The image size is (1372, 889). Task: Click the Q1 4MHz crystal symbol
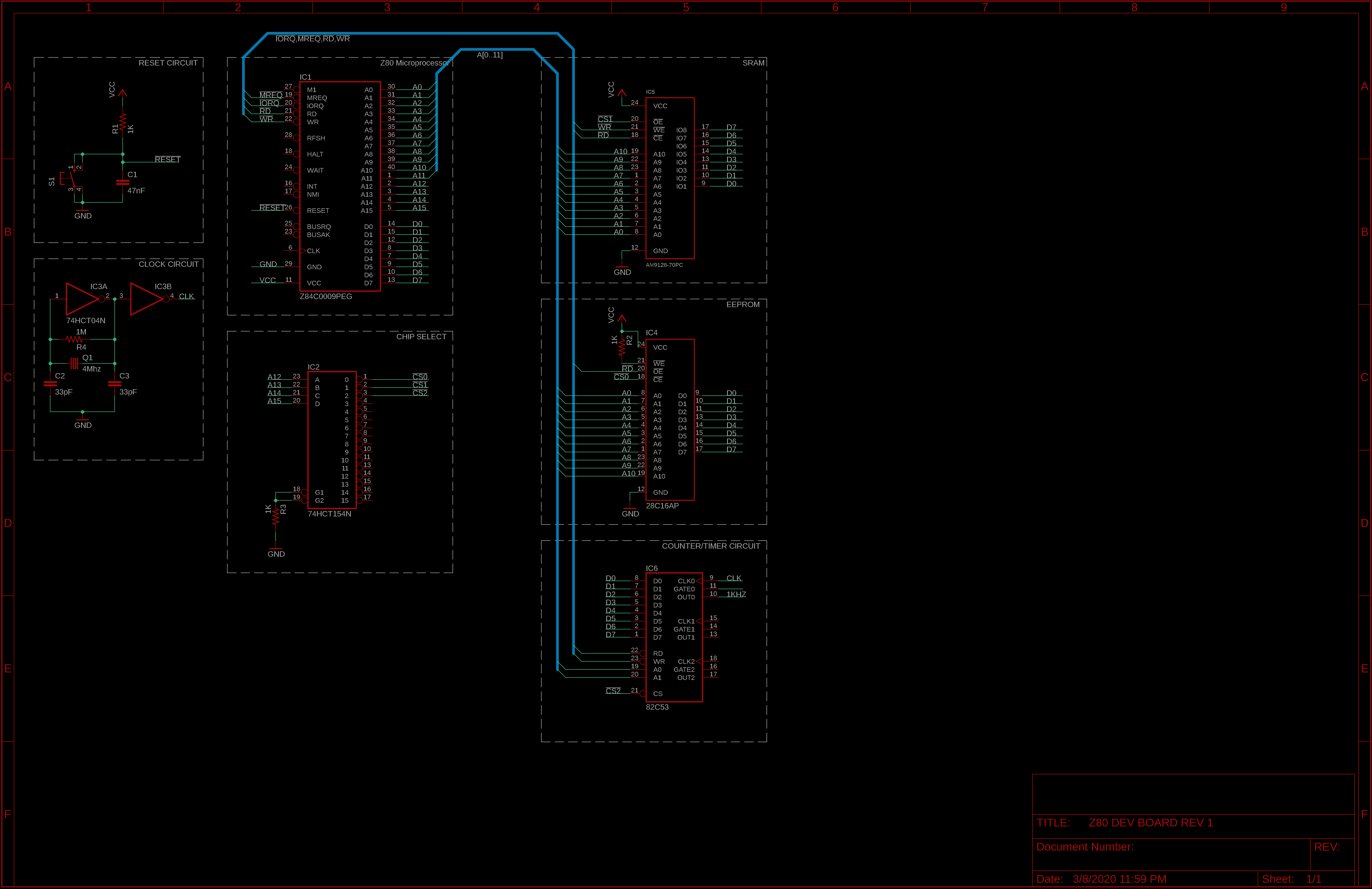click(74, 363)
